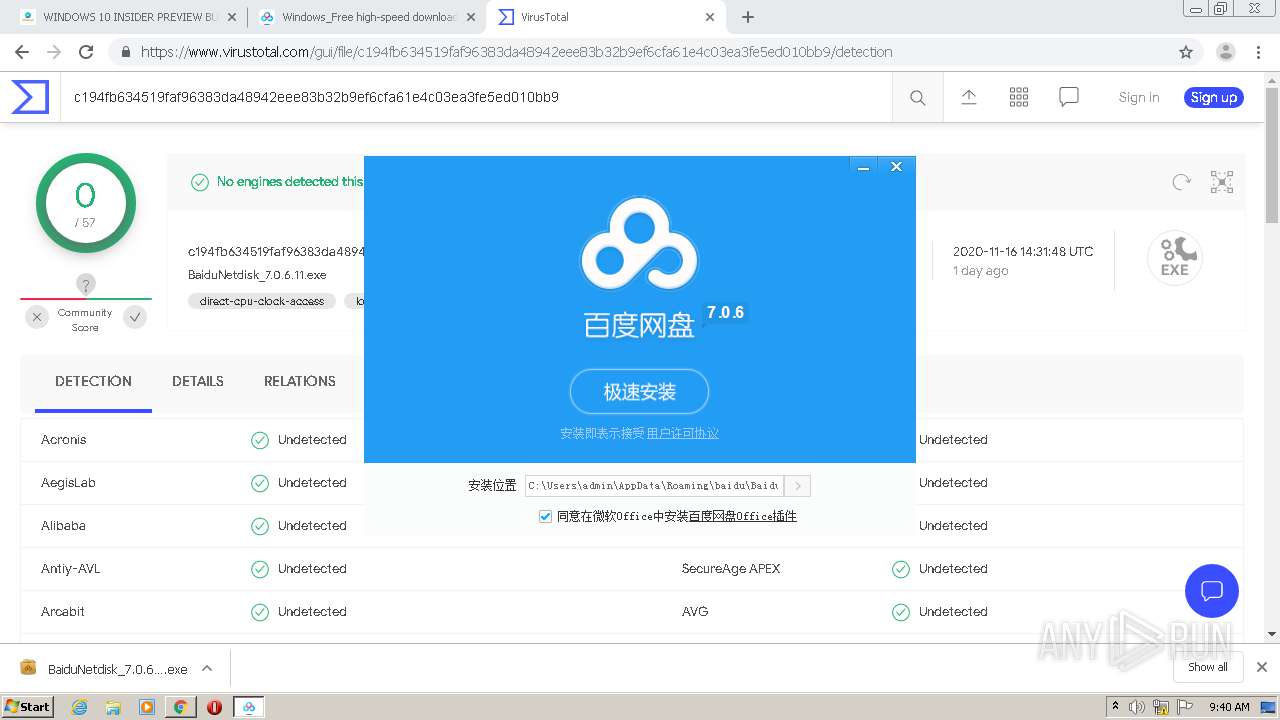The width and height of the screenshot is (1280, 720).
Task: Click the Sign in link
Action: [1139, 97]
